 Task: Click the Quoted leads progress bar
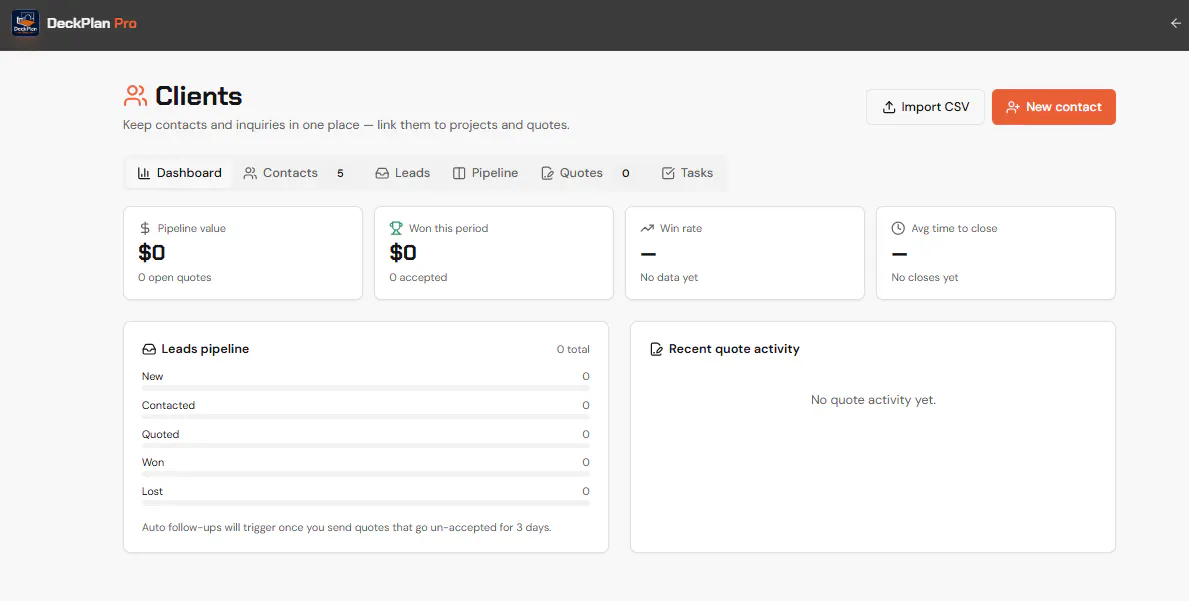point(365,446)
